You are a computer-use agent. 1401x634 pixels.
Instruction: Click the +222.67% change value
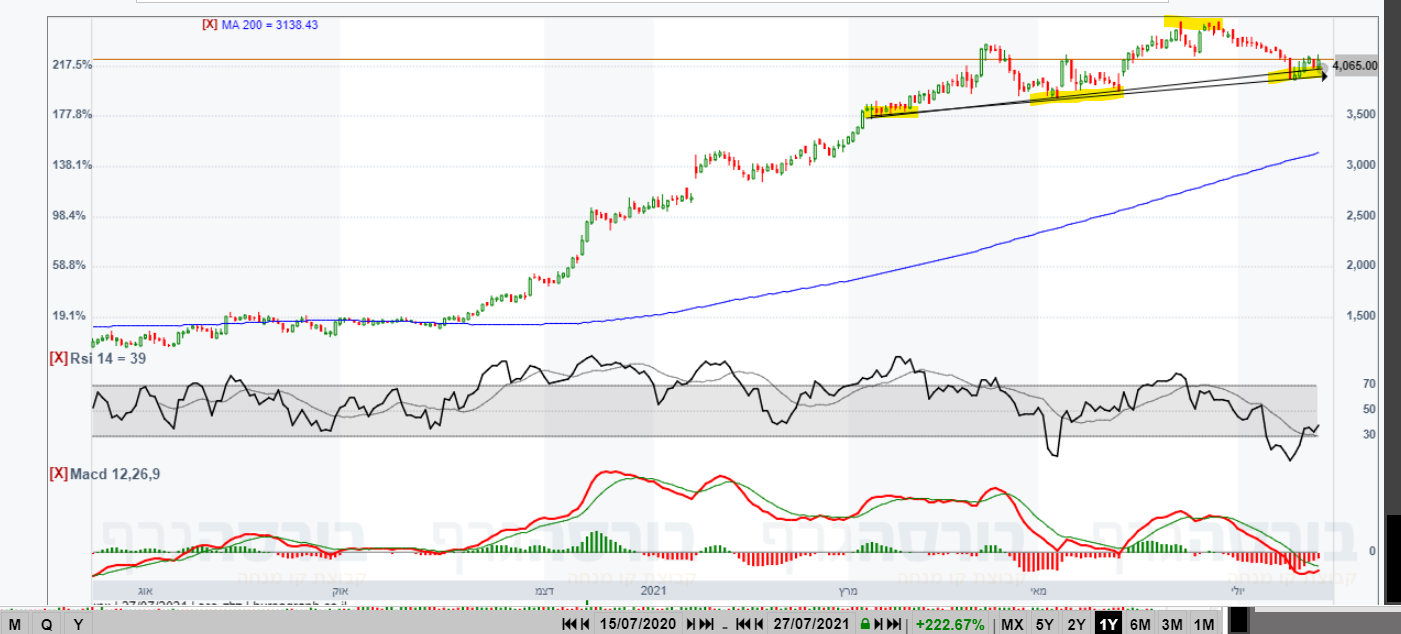click(950, 624)
